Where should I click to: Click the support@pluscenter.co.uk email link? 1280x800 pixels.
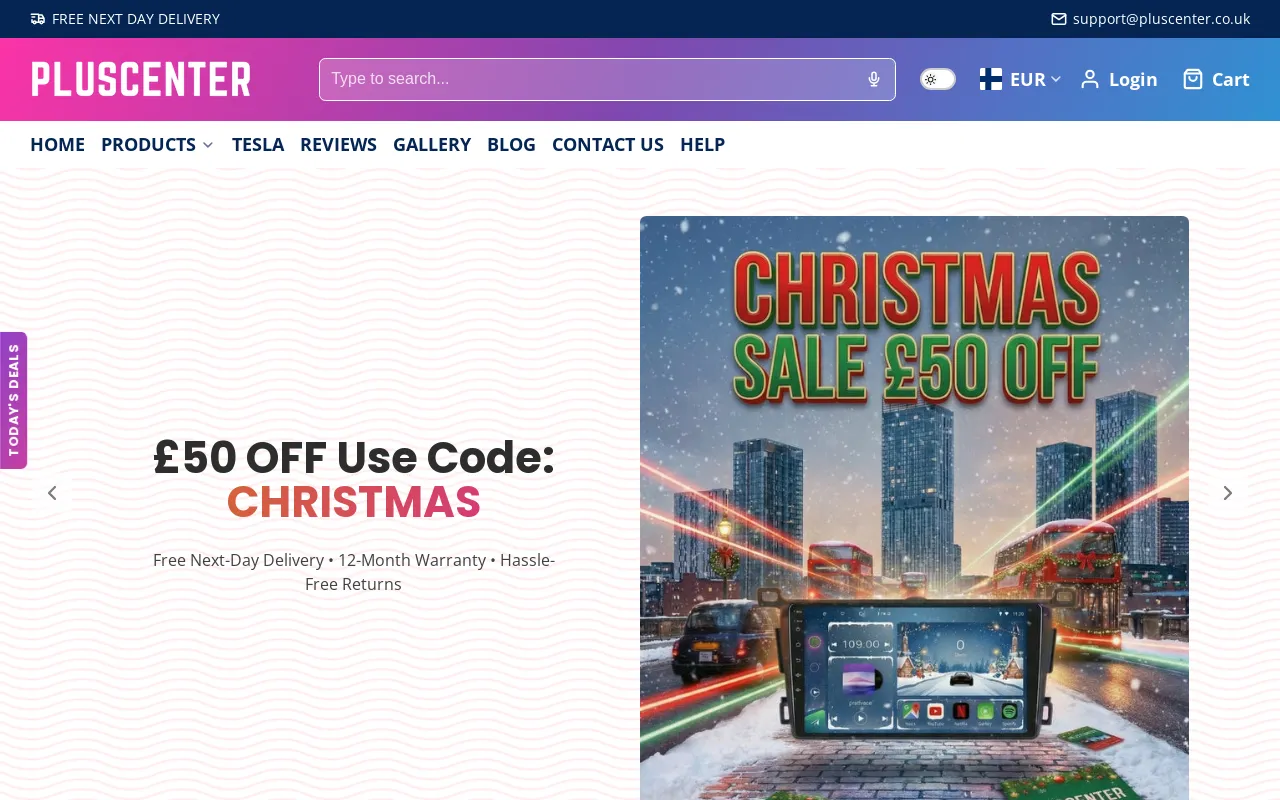click(1161, 19)
